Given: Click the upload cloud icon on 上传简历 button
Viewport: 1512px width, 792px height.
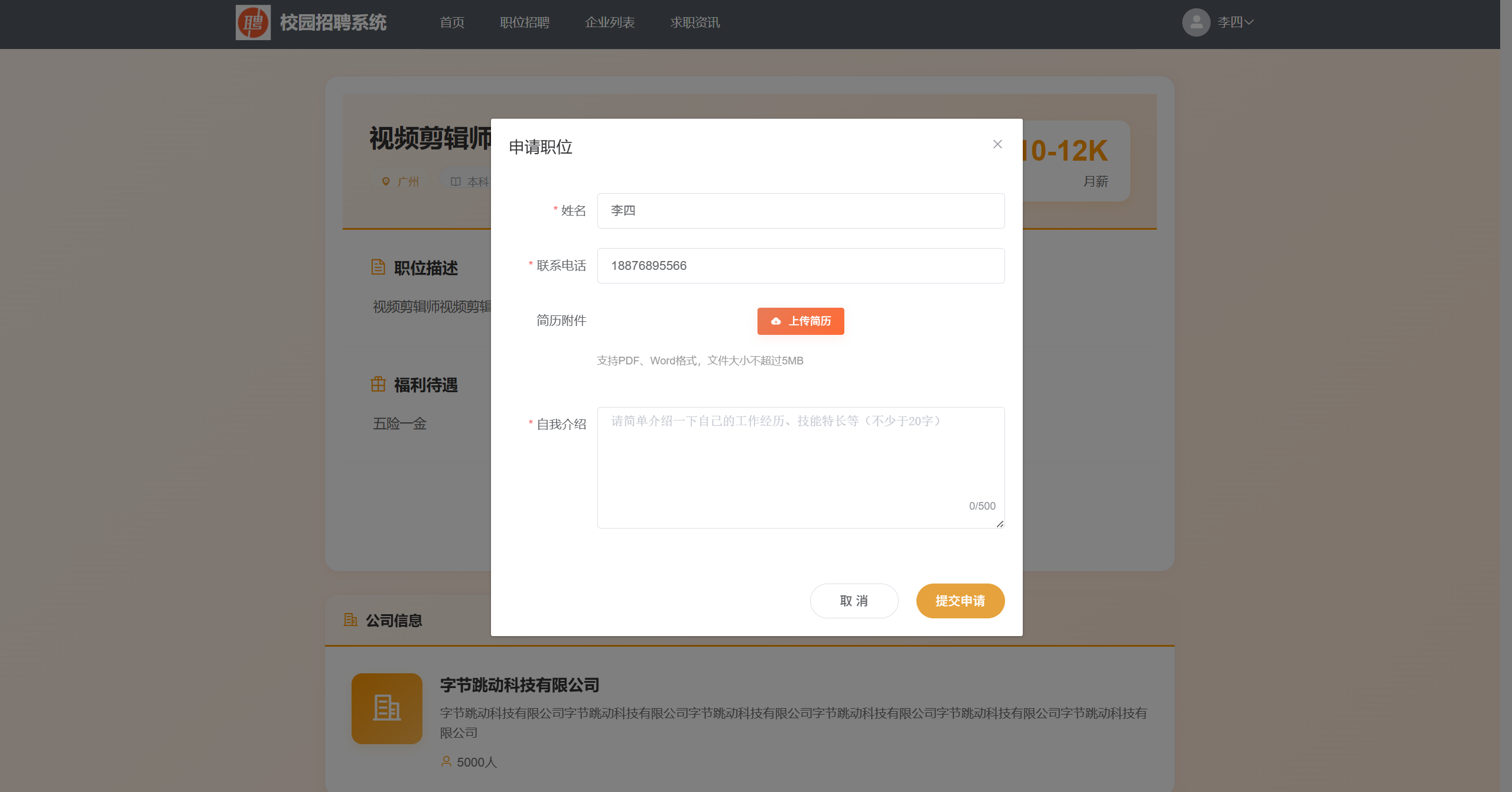Looking at the screenshot, I should 775,321.
